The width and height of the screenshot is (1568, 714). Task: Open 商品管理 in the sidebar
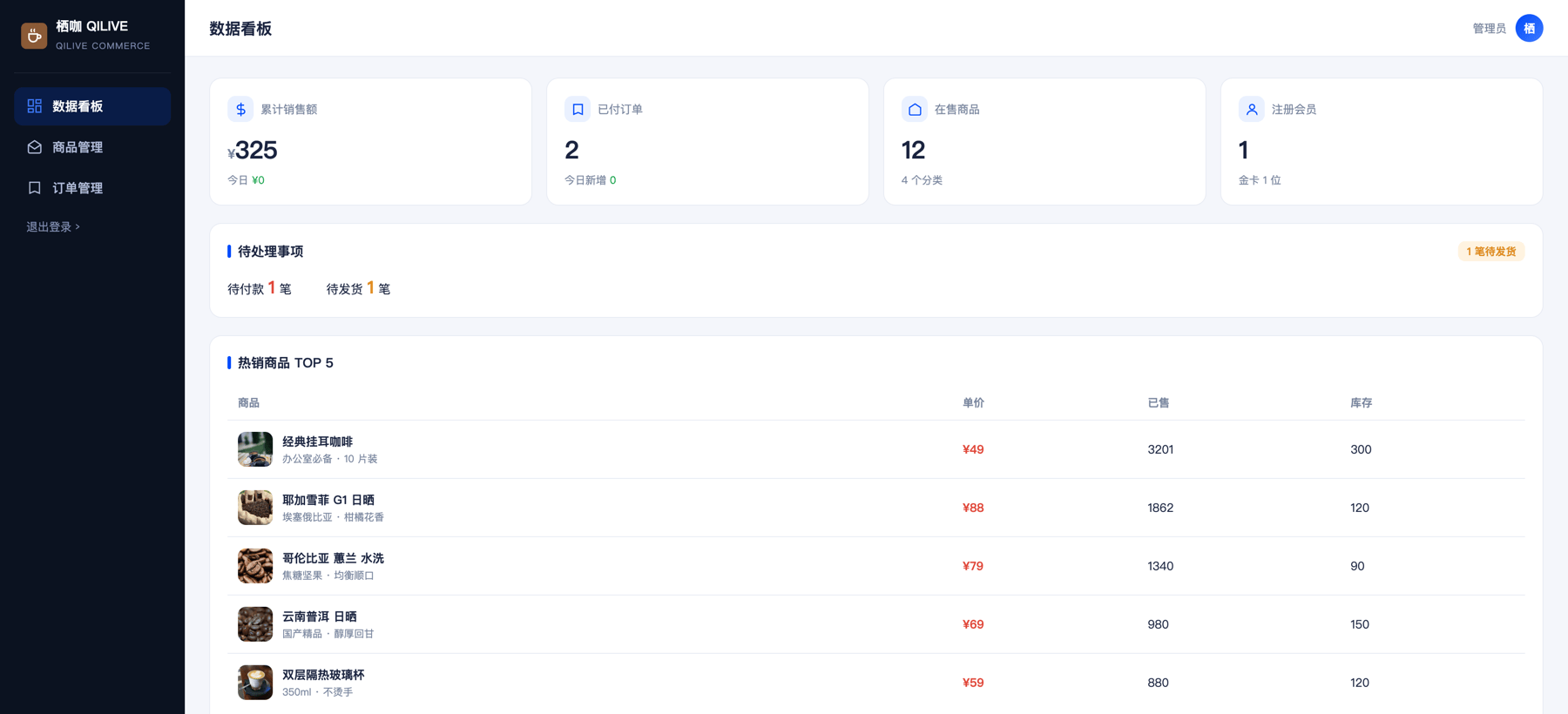[x=92, y=147]
